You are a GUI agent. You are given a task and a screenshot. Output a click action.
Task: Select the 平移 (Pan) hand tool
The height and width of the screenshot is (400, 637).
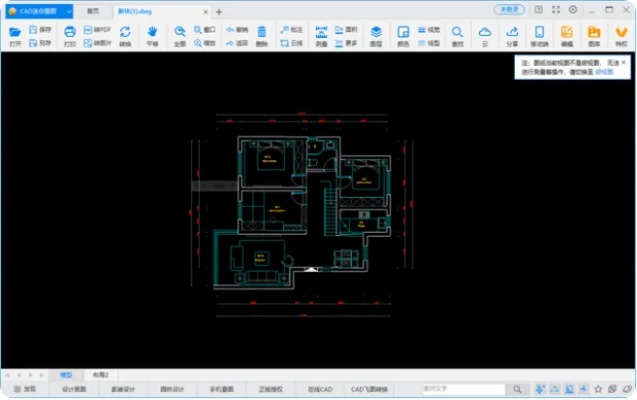152,36
